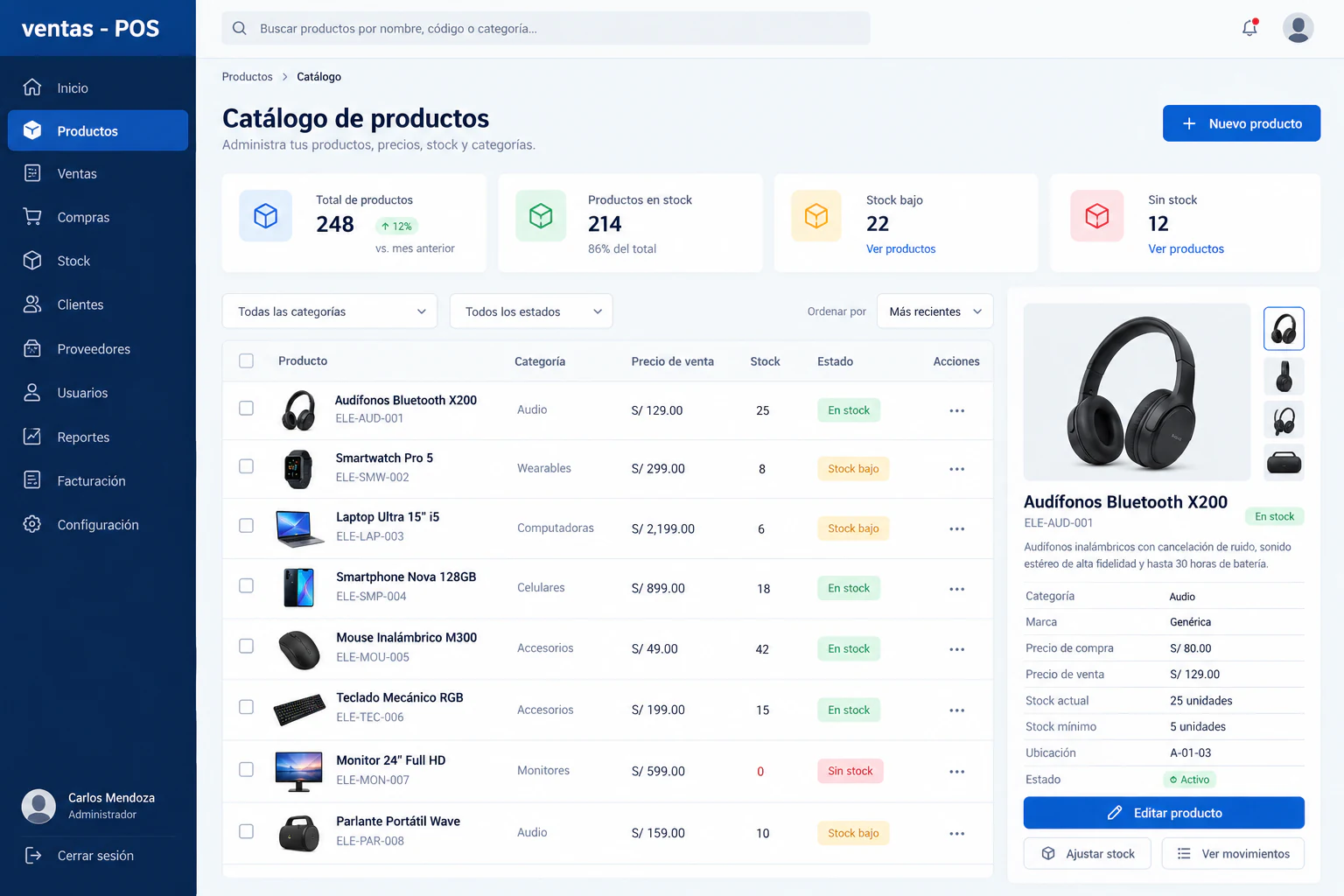Click Carlos Mendoza profile avatar in sidebar

point(38,806)
